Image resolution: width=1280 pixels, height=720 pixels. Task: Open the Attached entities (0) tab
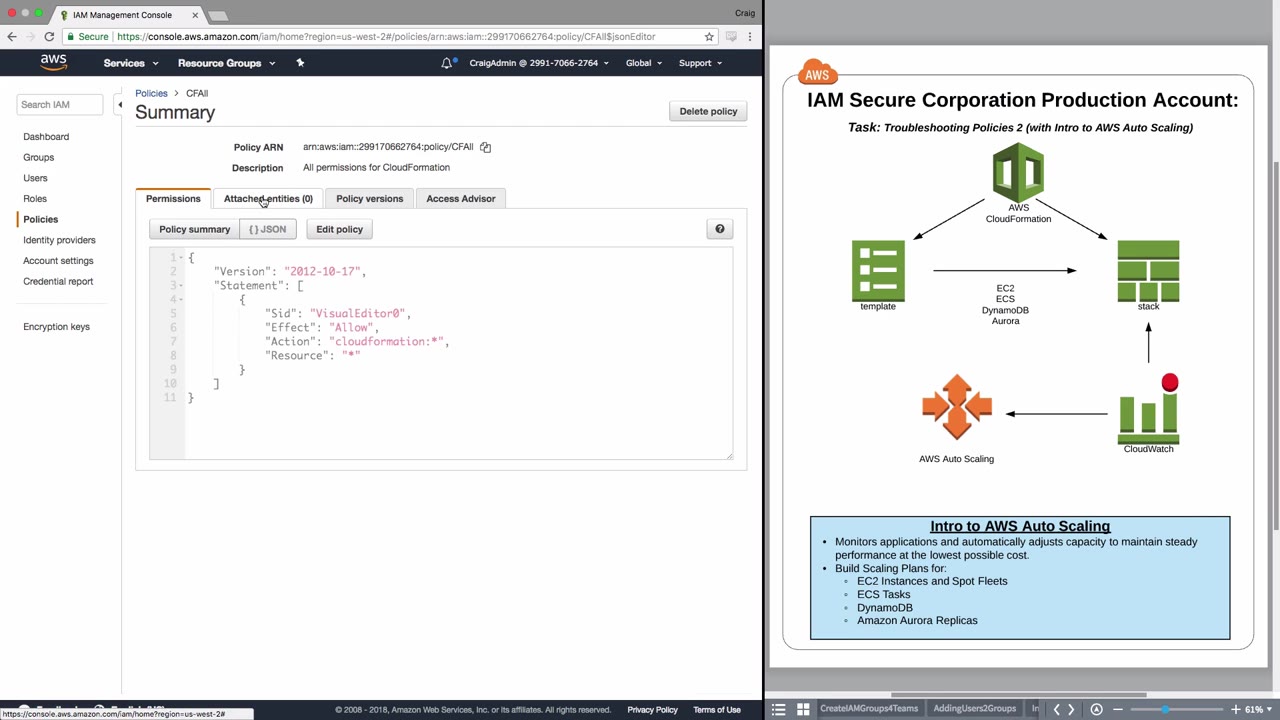point(268,198)
